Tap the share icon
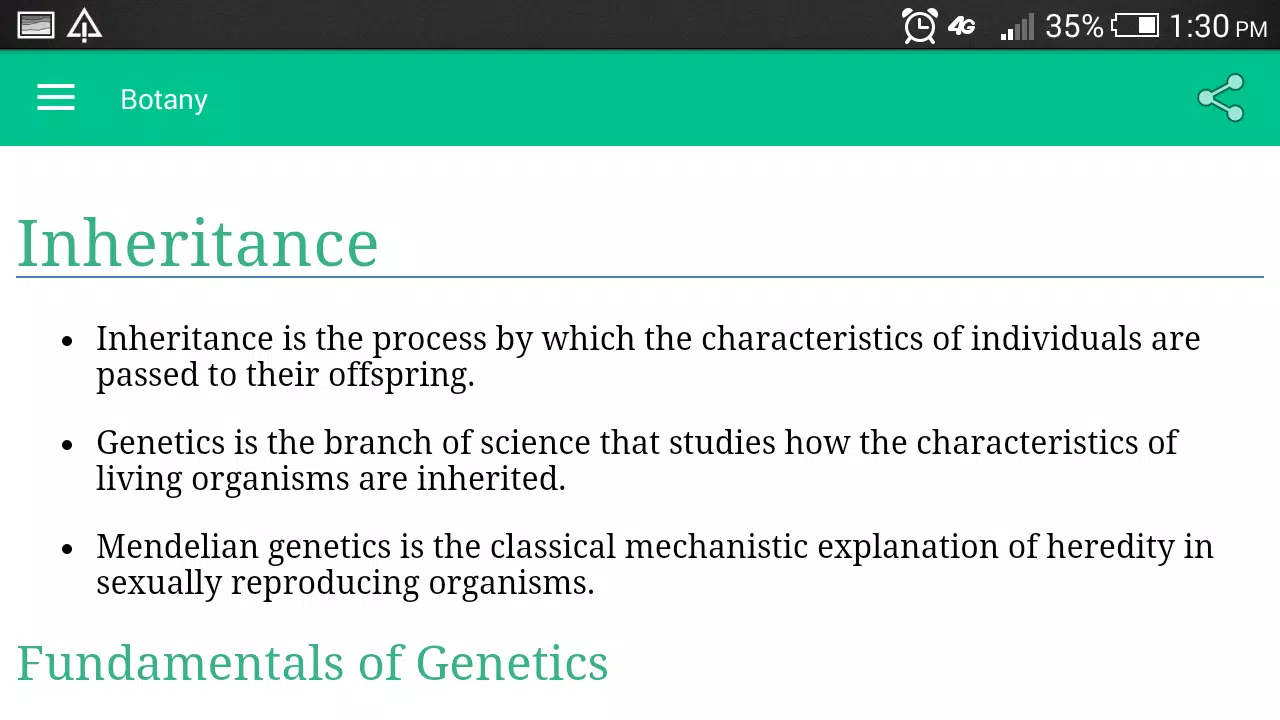 point(1221,98)
